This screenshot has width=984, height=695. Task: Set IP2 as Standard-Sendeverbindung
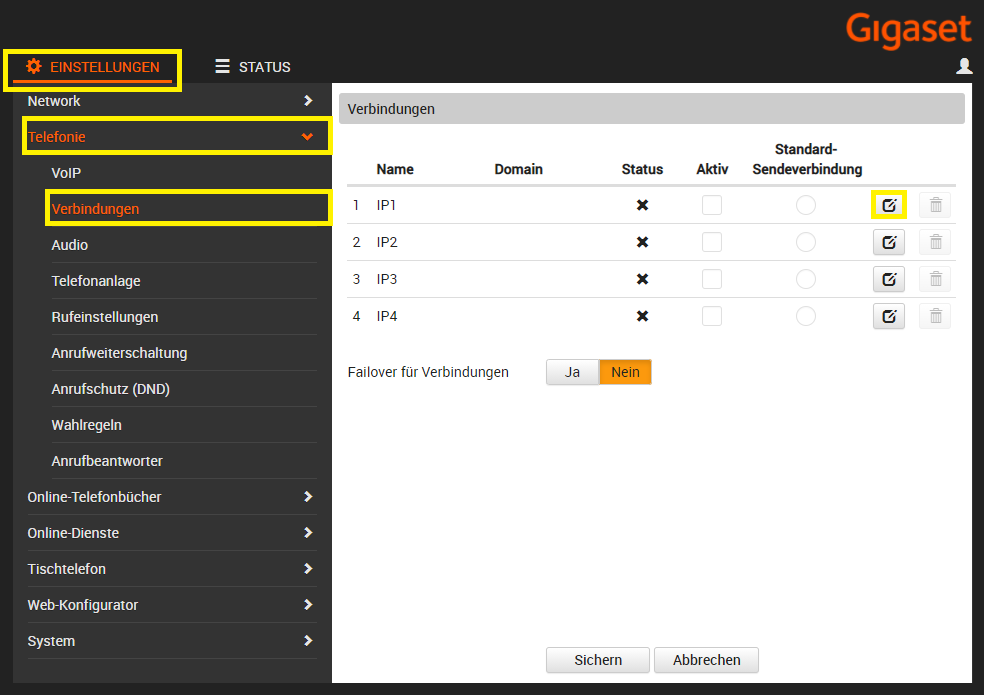tap(805, 242)
